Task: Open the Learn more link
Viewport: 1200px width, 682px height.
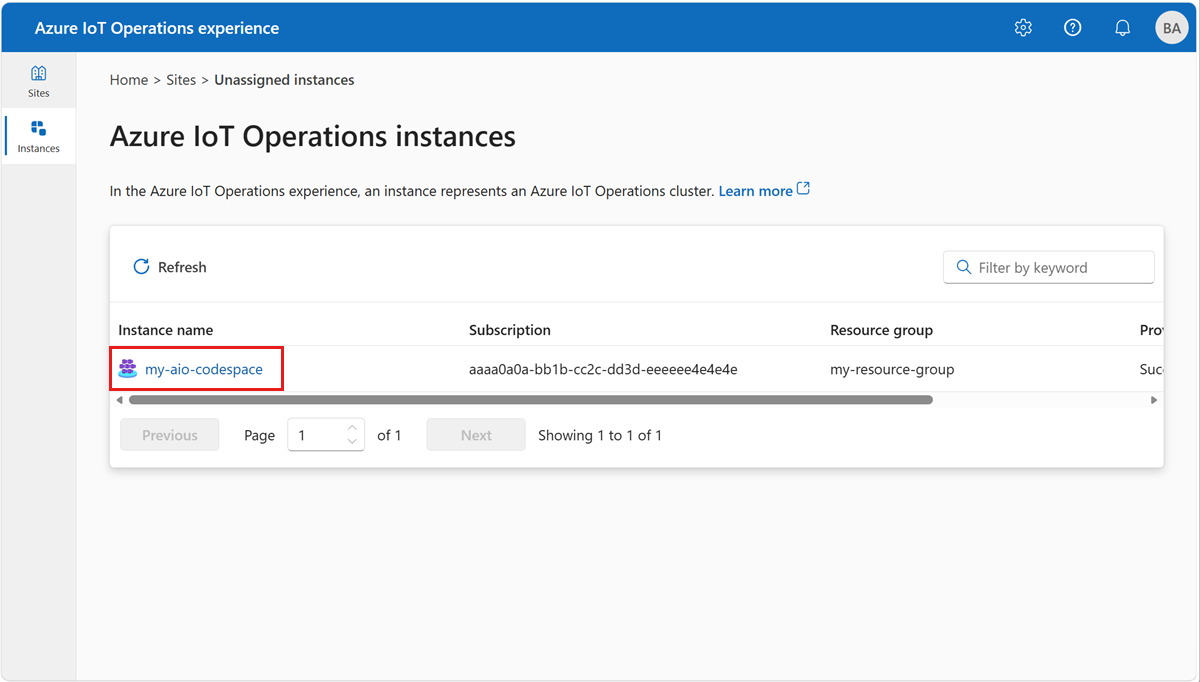Action: click(755, 190)
